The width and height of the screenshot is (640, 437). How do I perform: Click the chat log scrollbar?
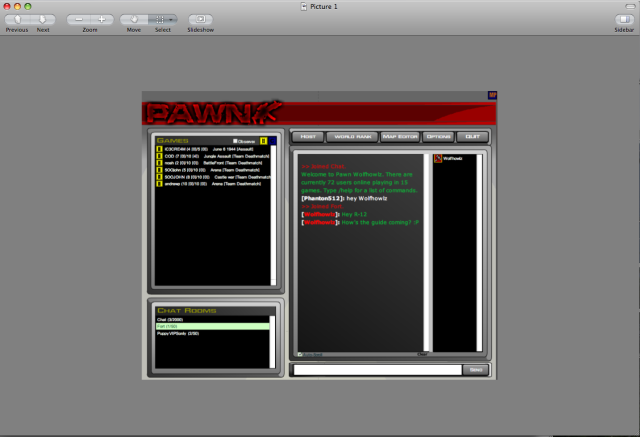coord(426,253)
